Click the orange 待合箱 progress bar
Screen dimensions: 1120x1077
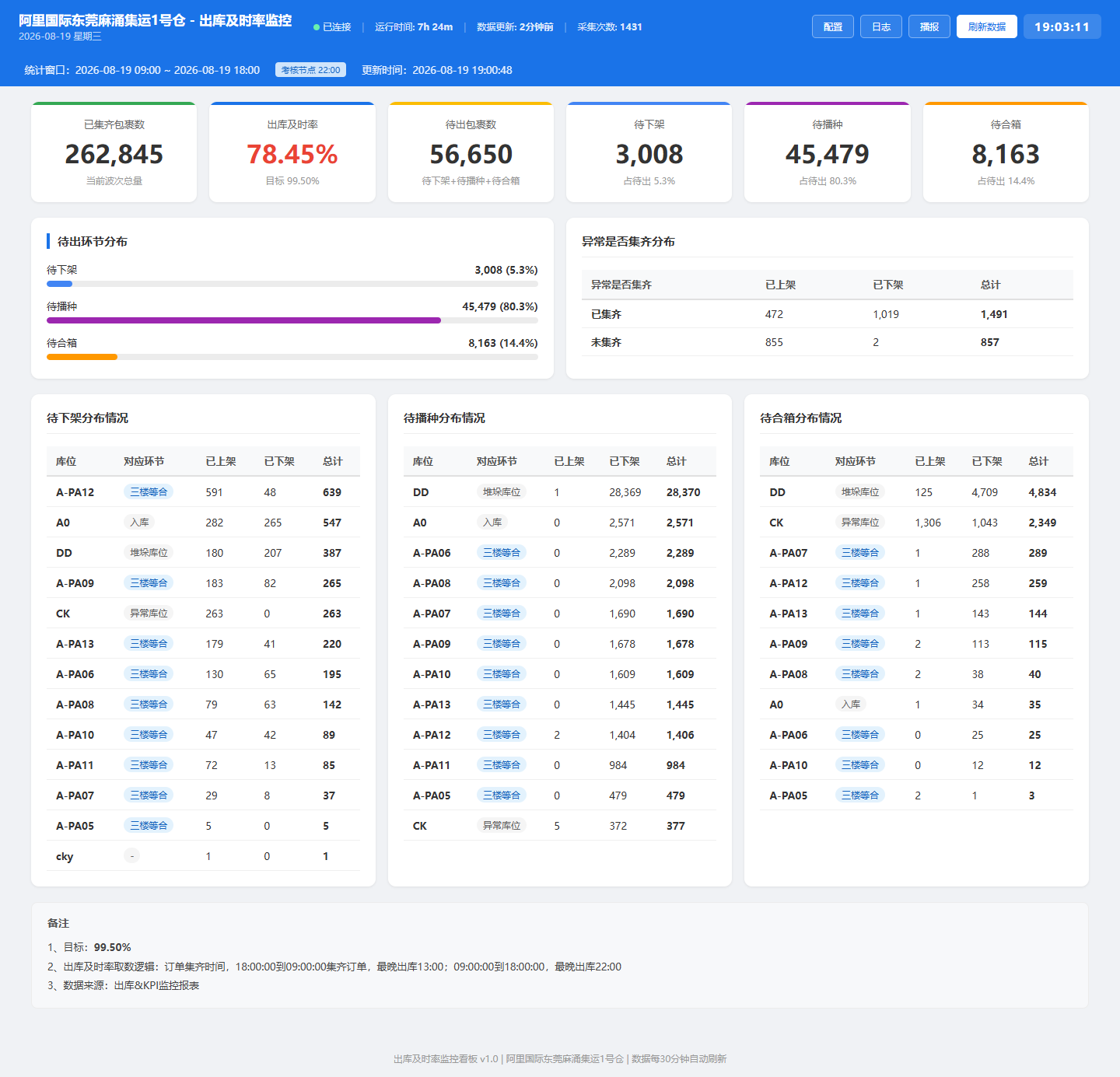(x=82, y=357)
